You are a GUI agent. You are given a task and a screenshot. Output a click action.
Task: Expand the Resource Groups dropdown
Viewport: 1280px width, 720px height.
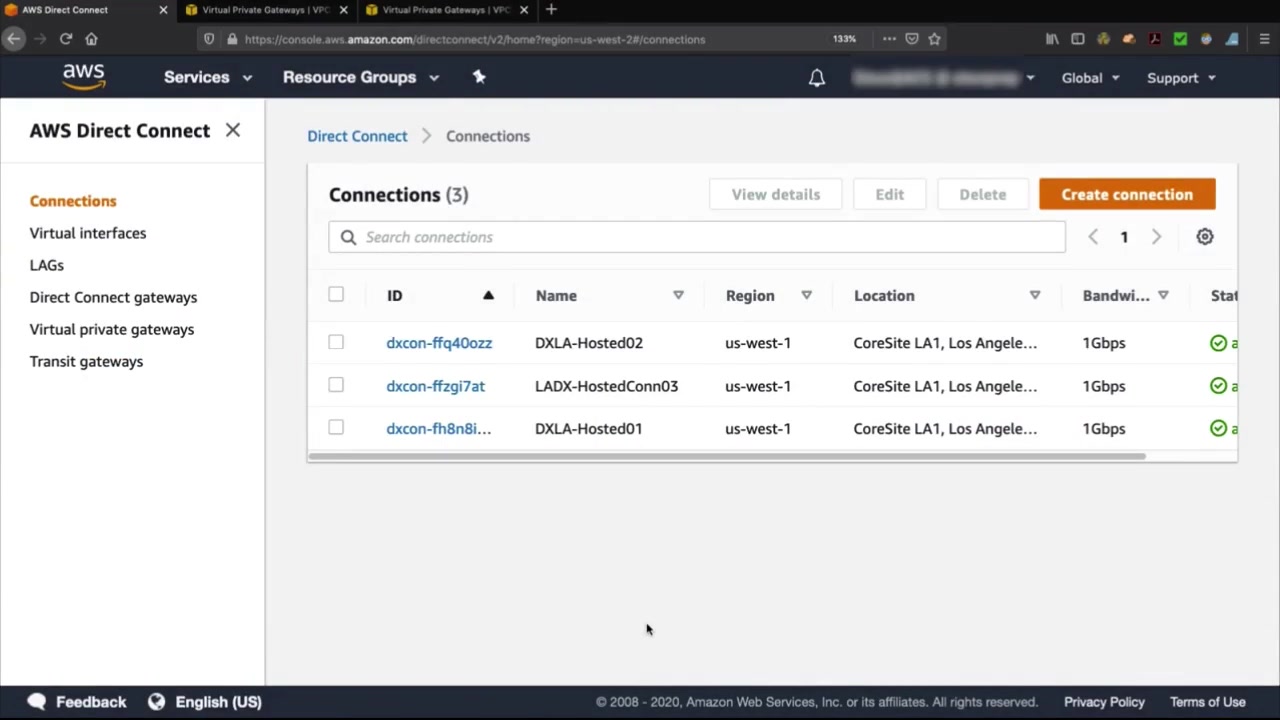361,77
